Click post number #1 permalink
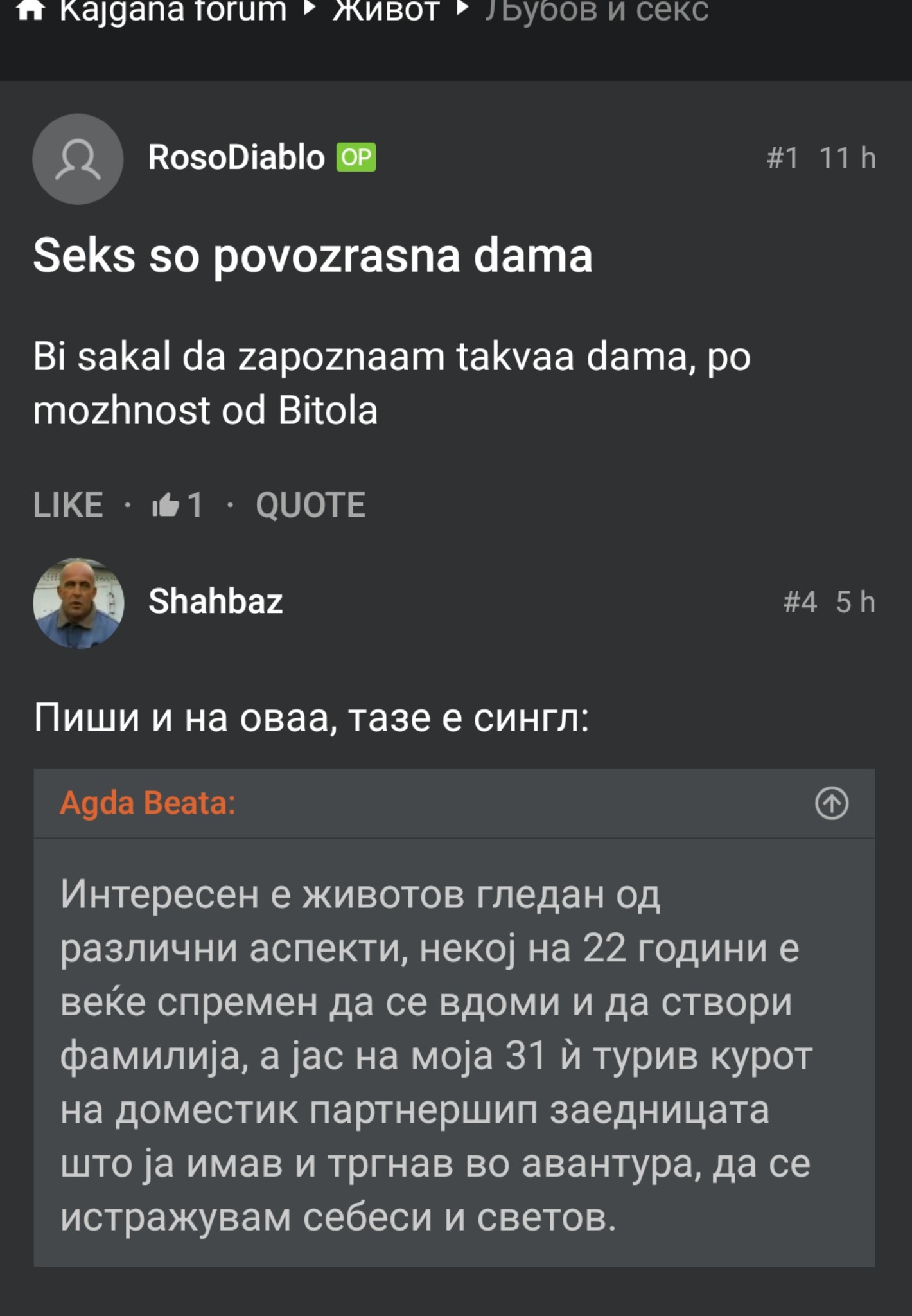 point(782,158)
